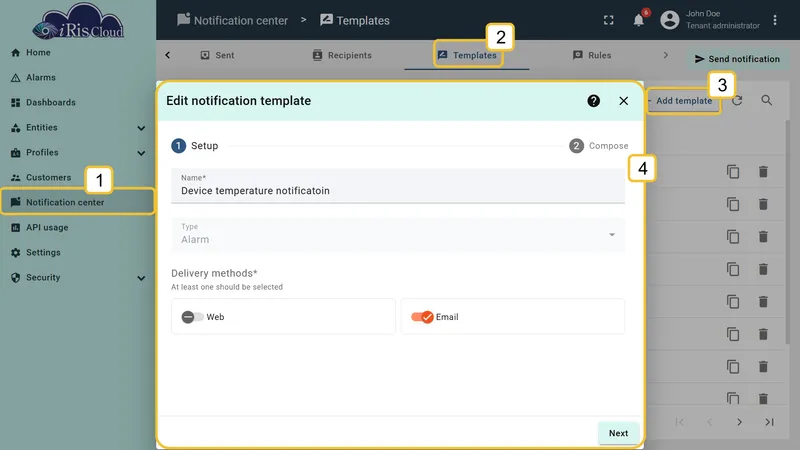Open Alarms in the sidebar
Image resolution: width=800 pixels, height=450 pixels.
(x=41, y=78)
